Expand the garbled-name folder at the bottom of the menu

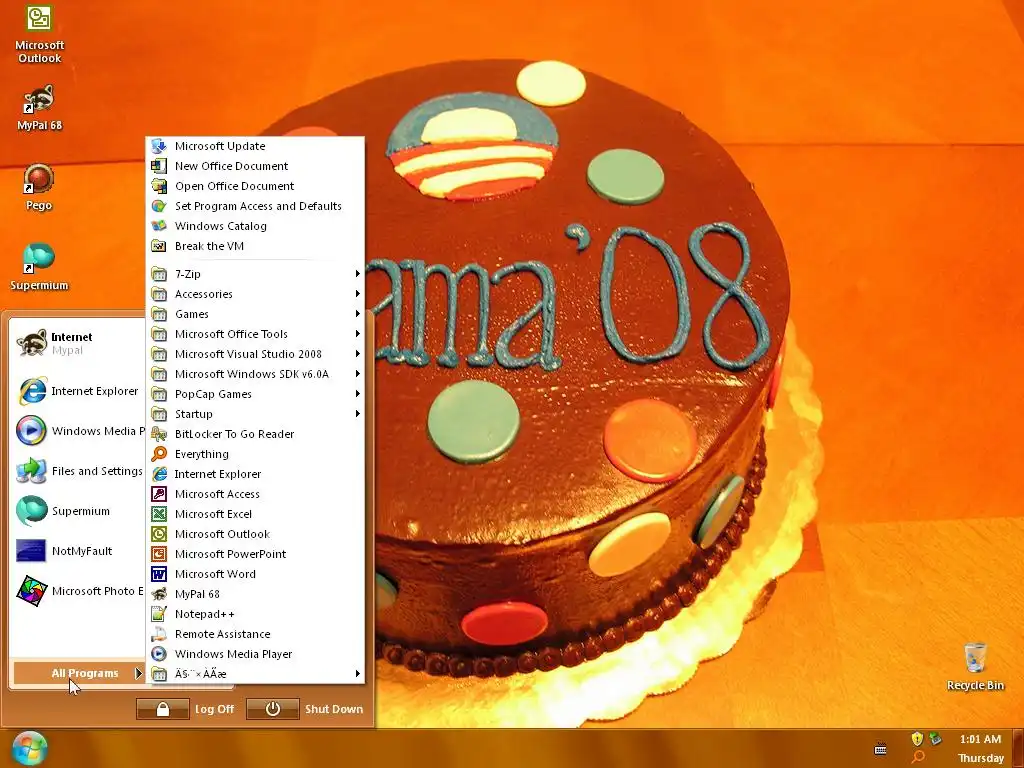pyautogui.click(x=255, y=674)
